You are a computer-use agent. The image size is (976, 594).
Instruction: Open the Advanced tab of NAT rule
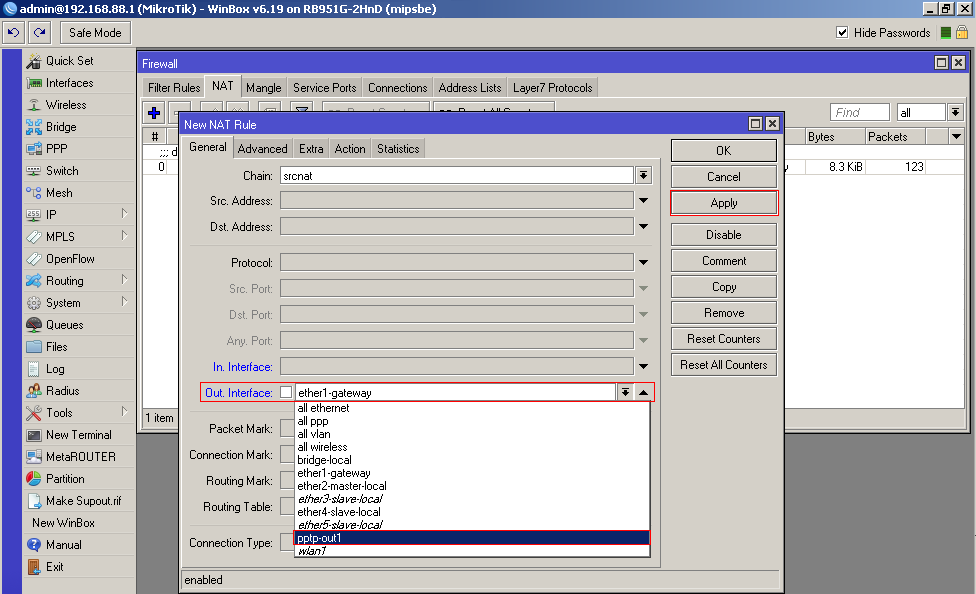(x=263, y=149)
